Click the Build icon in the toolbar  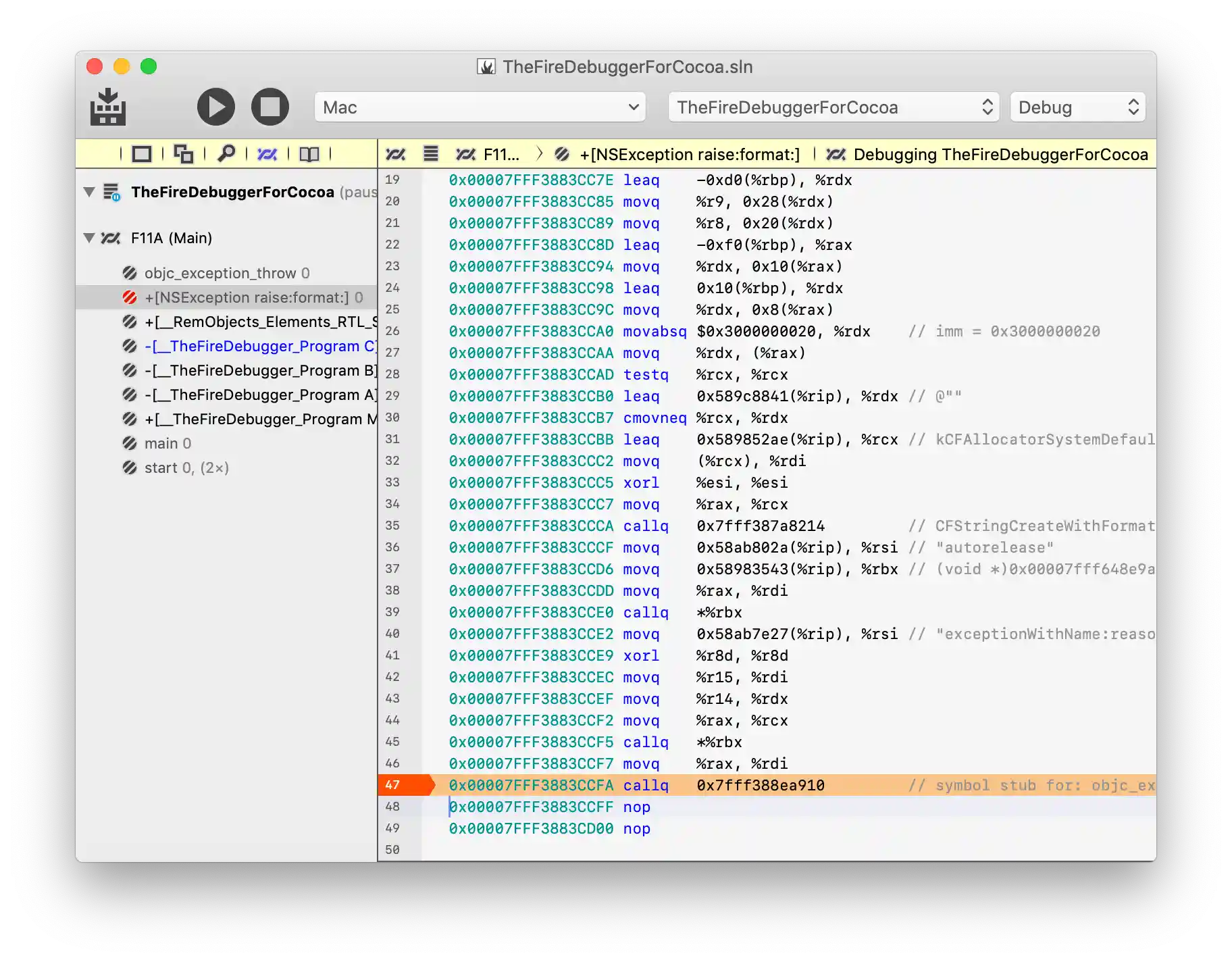tap(108, 107)
